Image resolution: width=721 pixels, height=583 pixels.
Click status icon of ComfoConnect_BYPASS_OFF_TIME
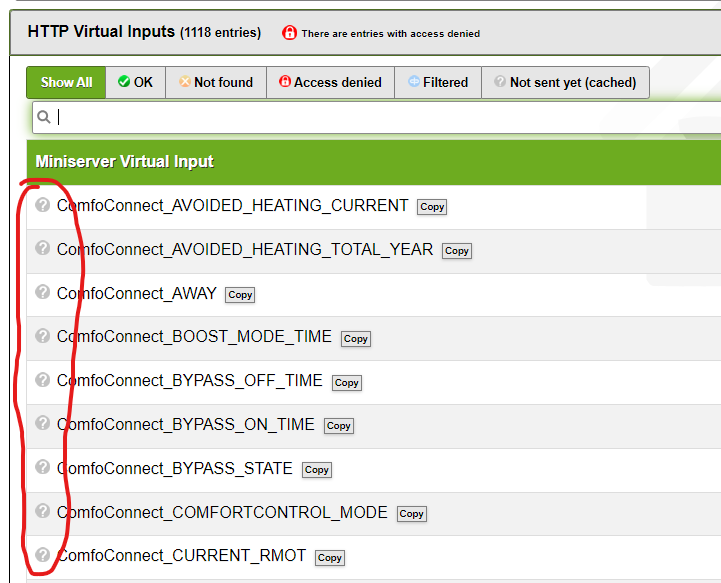tap(43, 380)
